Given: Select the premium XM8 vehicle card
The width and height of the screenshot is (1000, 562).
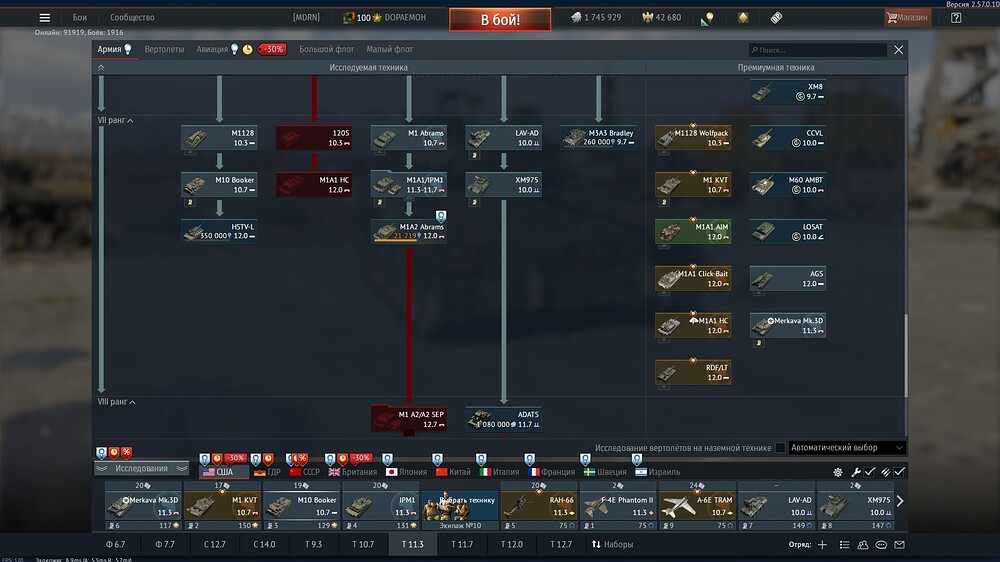Looking at the screenshot, I should tap(788, 91).
